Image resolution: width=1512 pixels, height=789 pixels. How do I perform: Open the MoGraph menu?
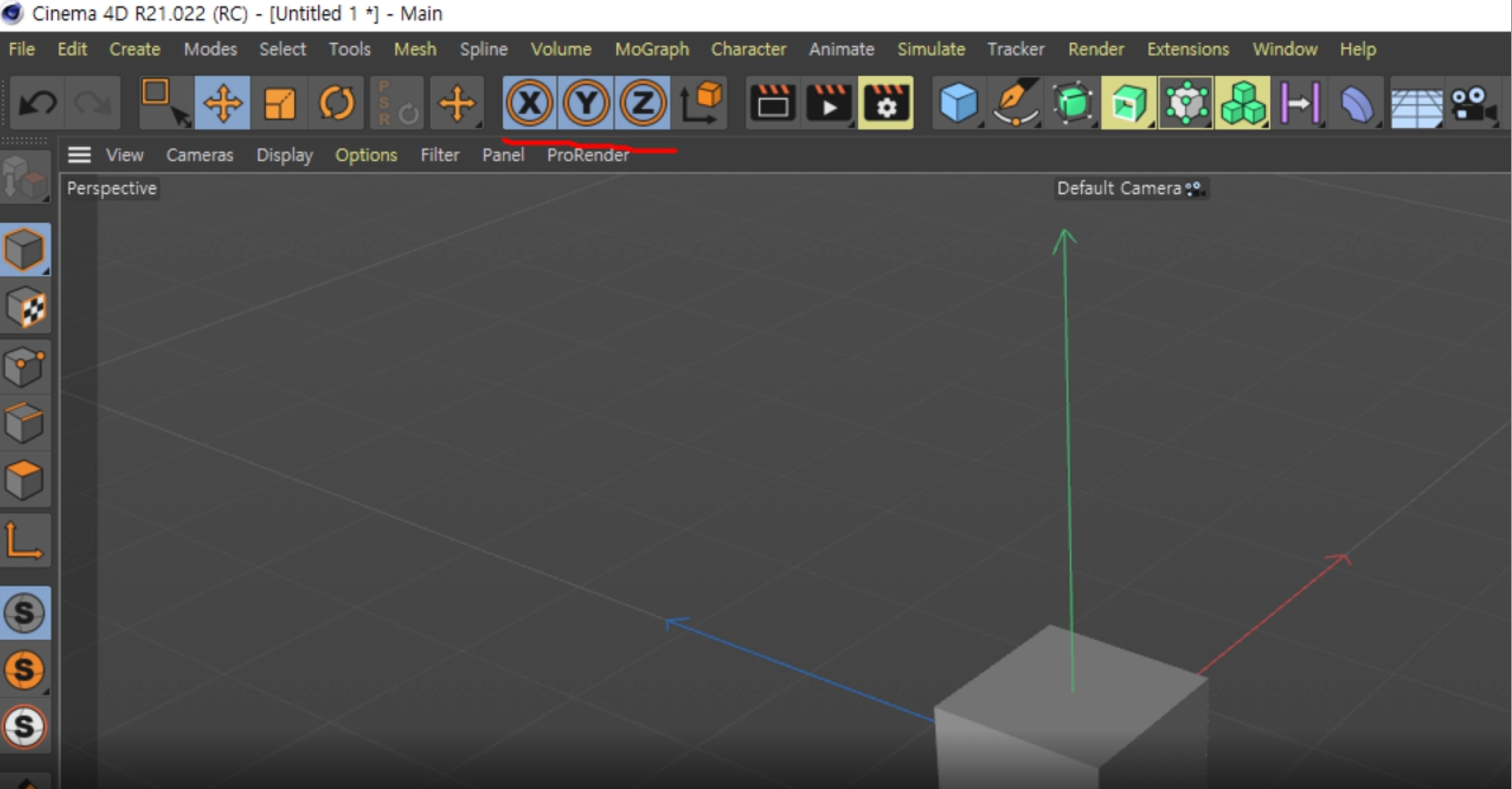652,49
